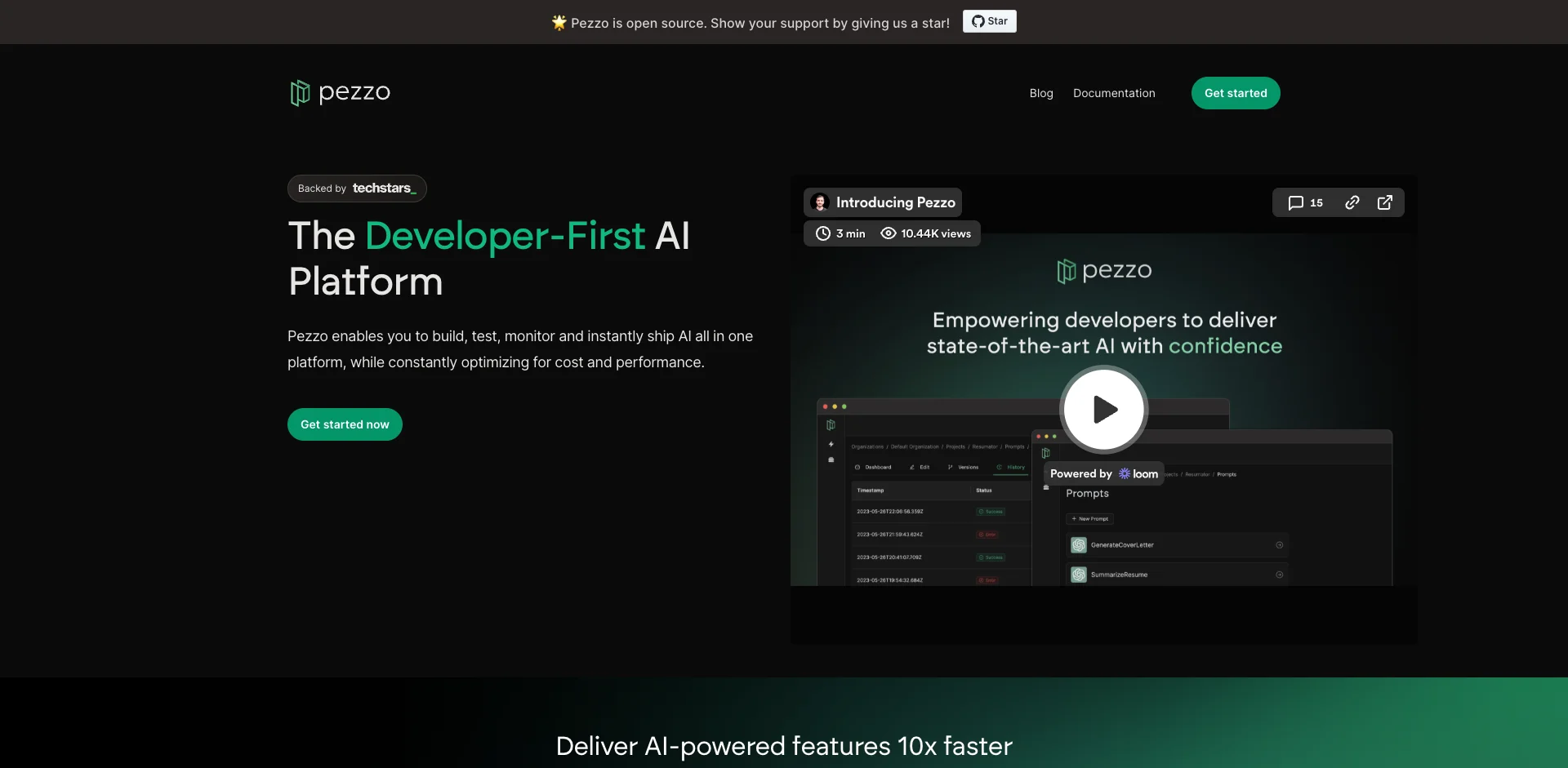The image size is (1568, 768).
Task: Play the Introducing Pezzo video
Action: (x=1104, y=409)
